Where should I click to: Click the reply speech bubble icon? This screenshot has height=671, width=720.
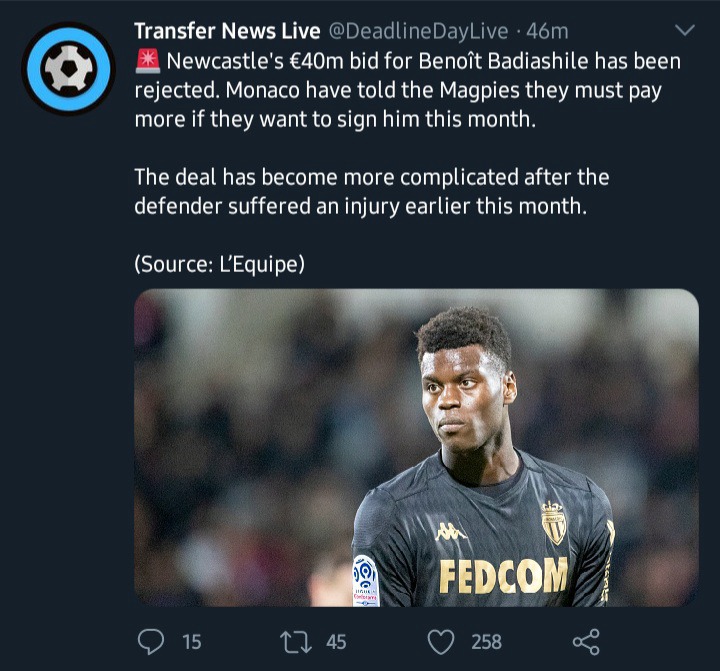(151, 642)
